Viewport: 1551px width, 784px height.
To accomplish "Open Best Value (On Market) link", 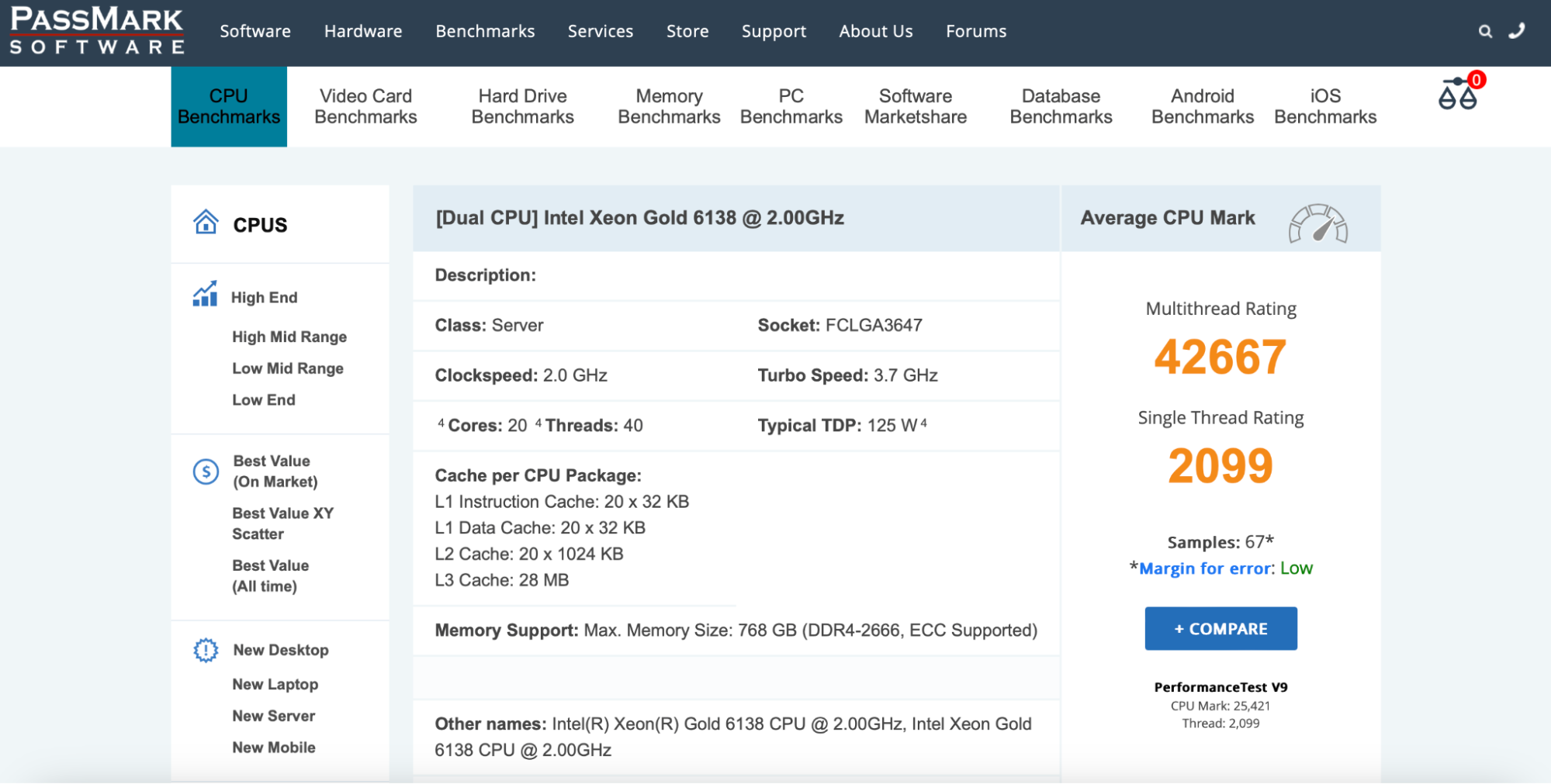I will click(275, 471).
